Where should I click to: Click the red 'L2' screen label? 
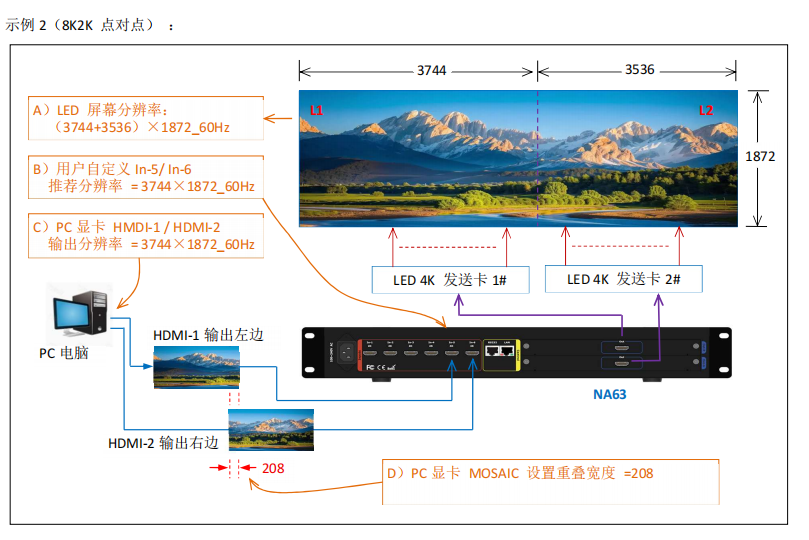point(706,110)
